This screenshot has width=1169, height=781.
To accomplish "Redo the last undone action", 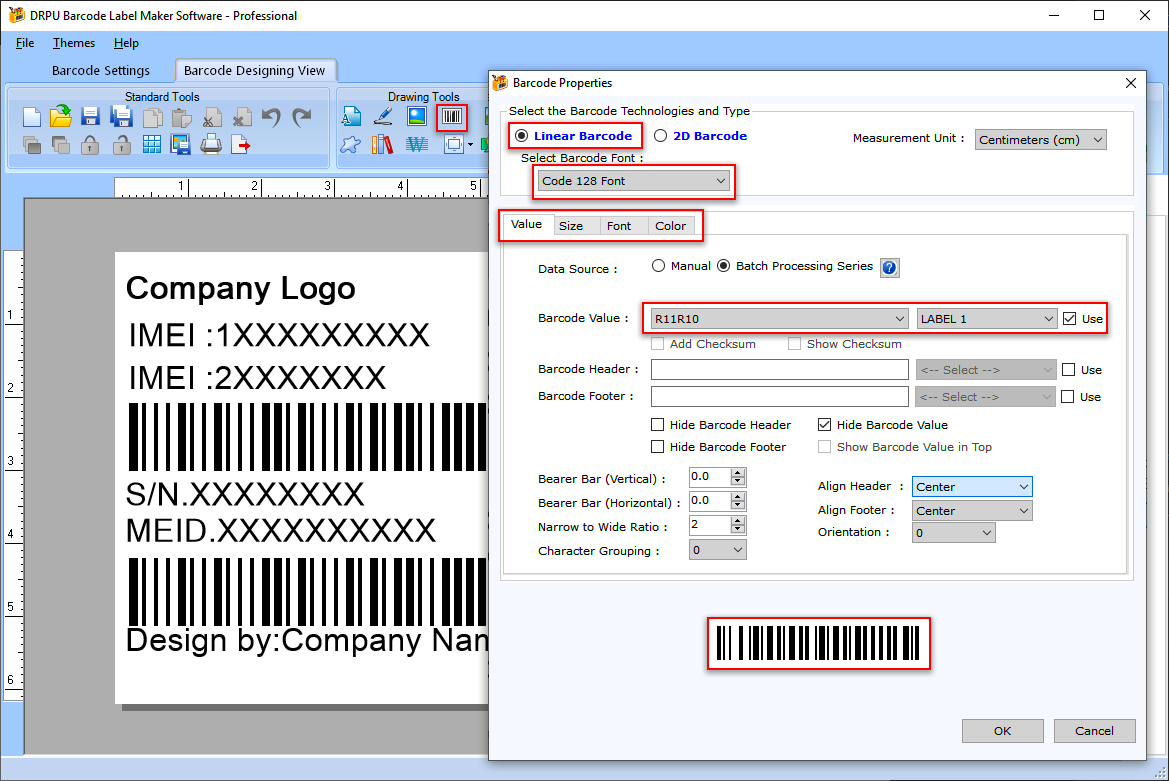I will 302,117.
